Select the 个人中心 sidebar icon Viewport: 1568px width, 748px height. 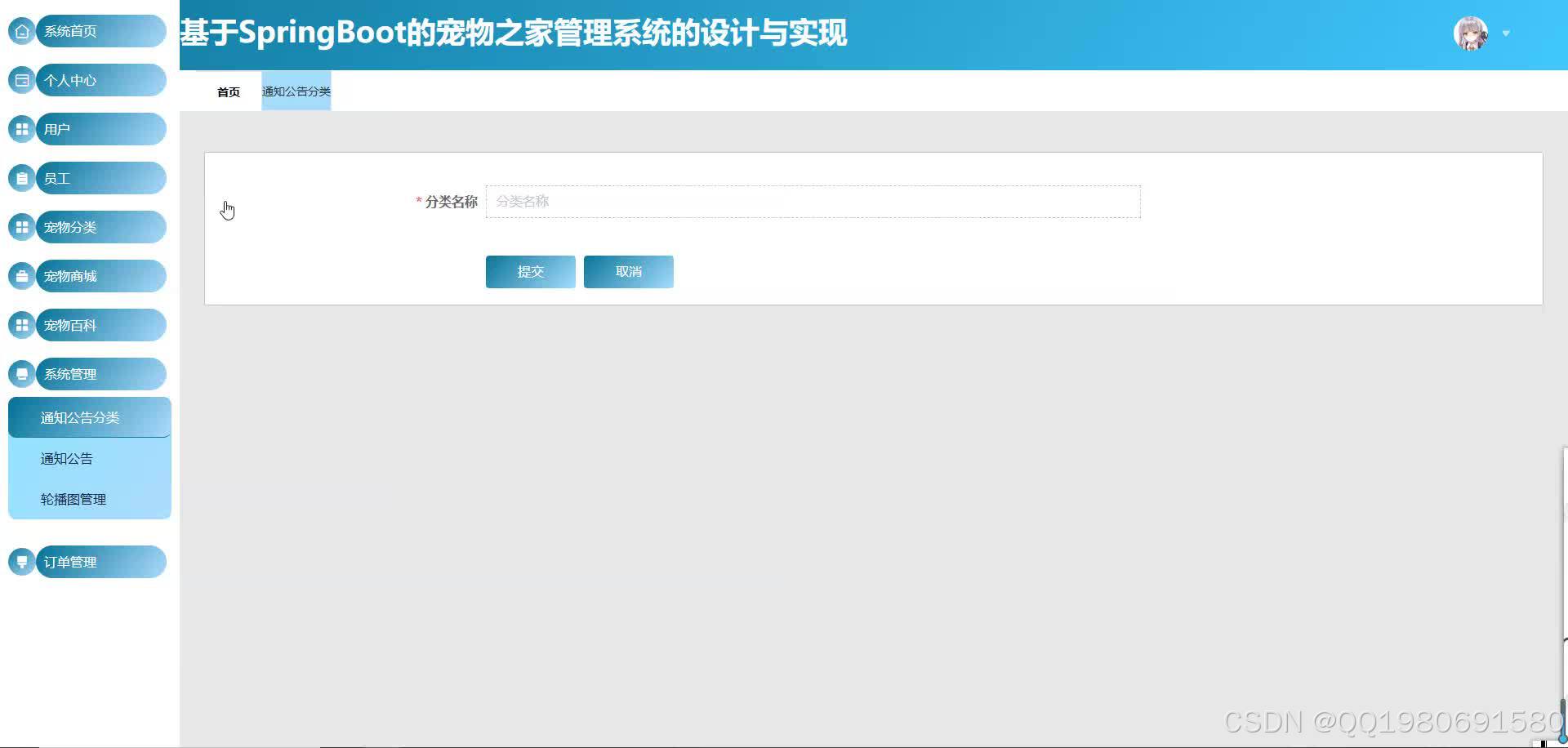click(21, 80)
